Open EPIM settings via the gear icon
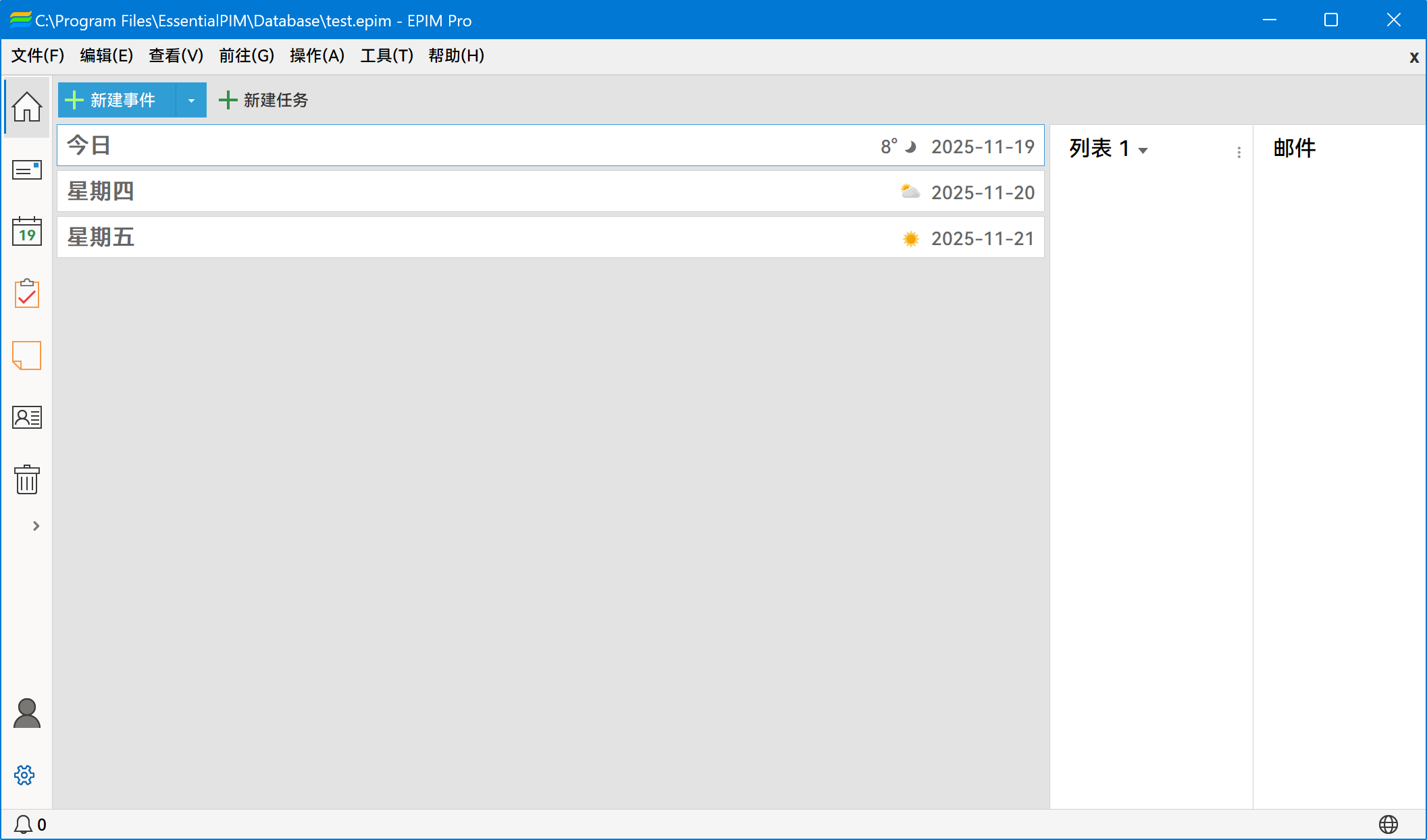 pyautogui.click(x=24, y=775)
